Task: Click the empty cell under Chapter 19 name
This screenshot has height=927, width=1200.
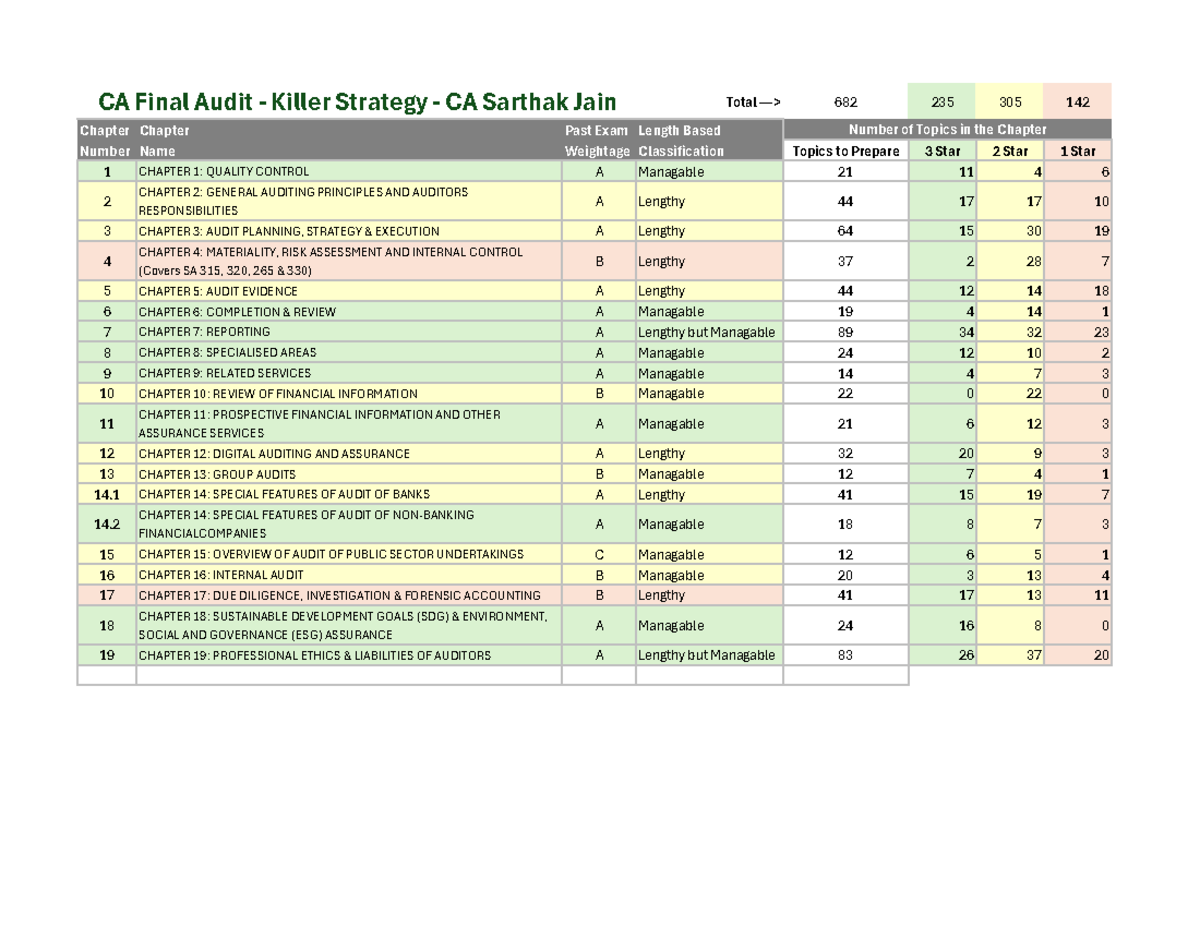Action: [349, 676]
